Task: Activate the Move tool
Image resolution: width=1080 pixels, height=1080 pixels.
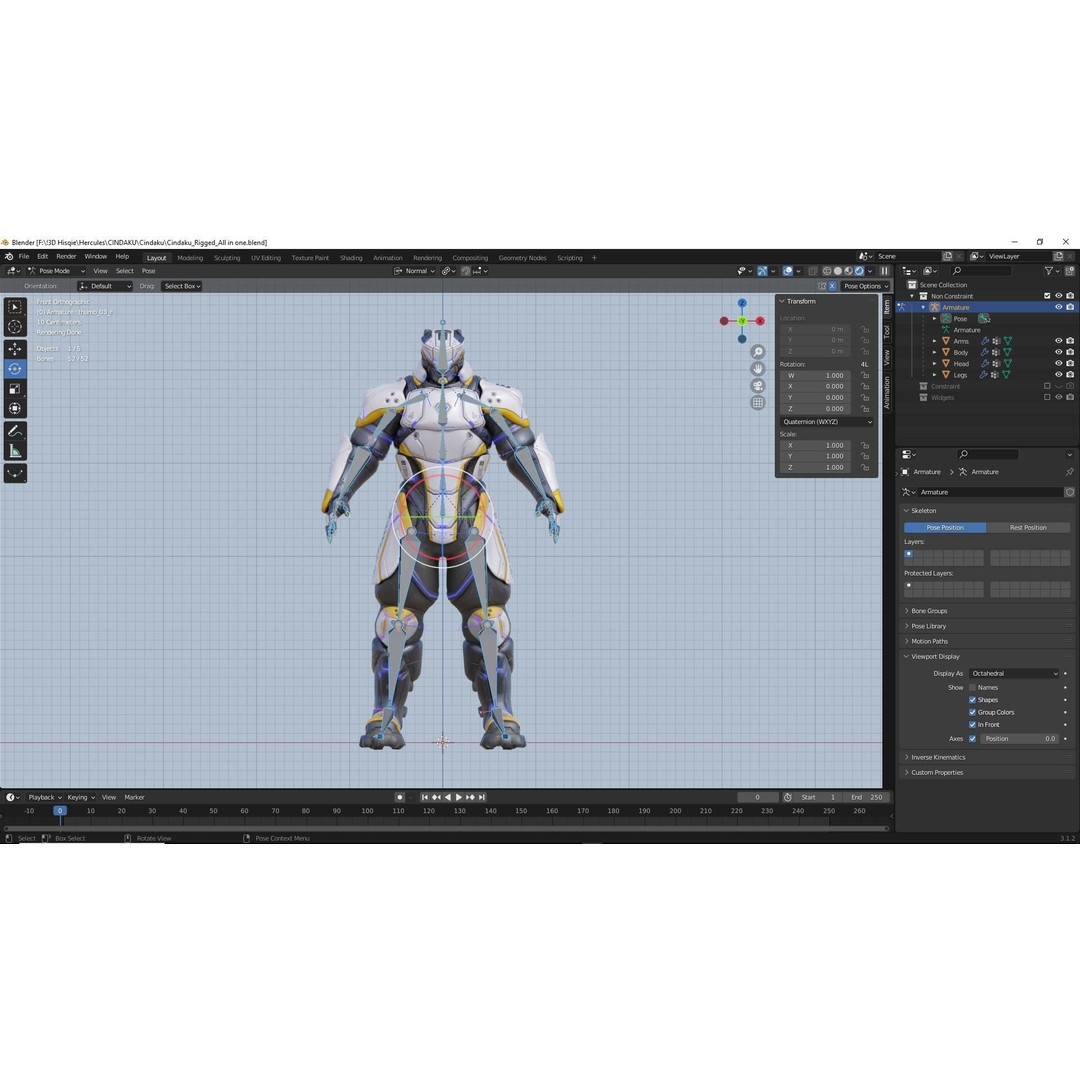Action: 14,349
